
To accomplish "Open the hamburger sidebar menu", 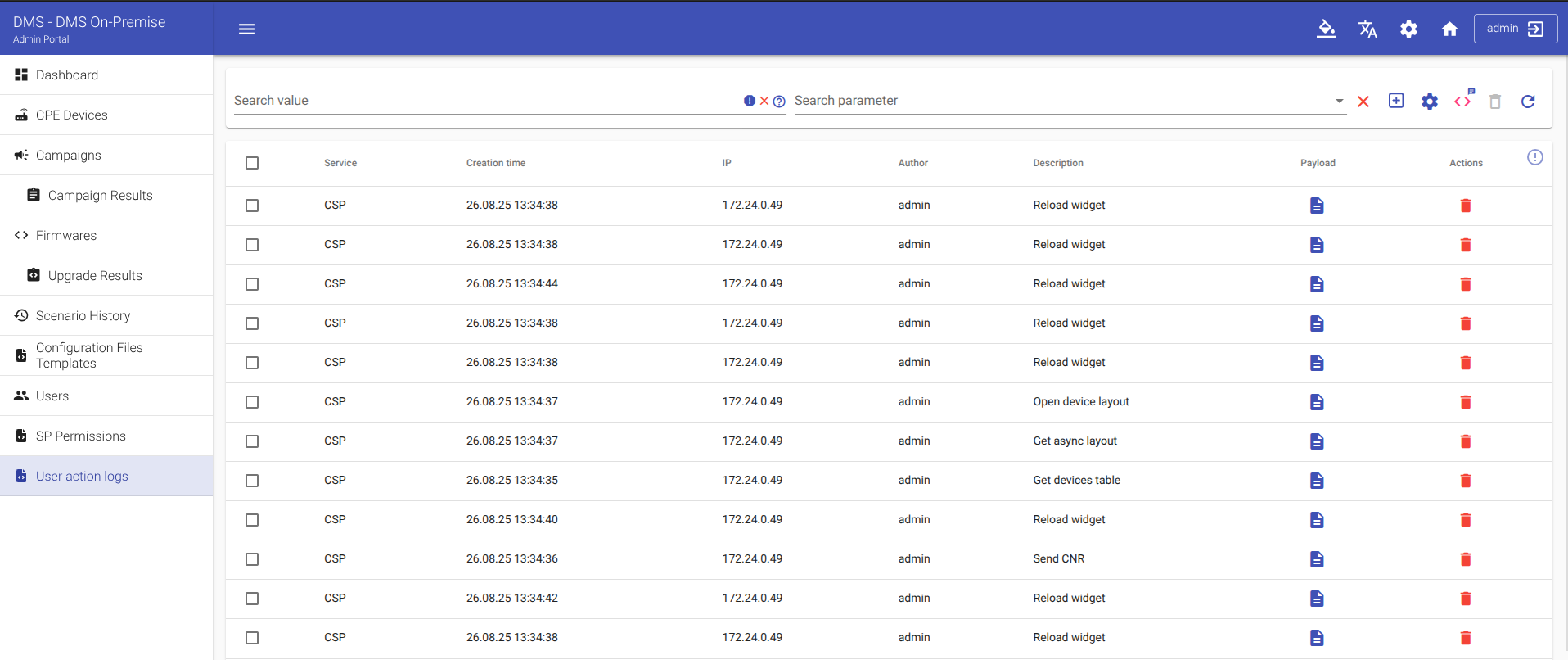I will (246, 29).
